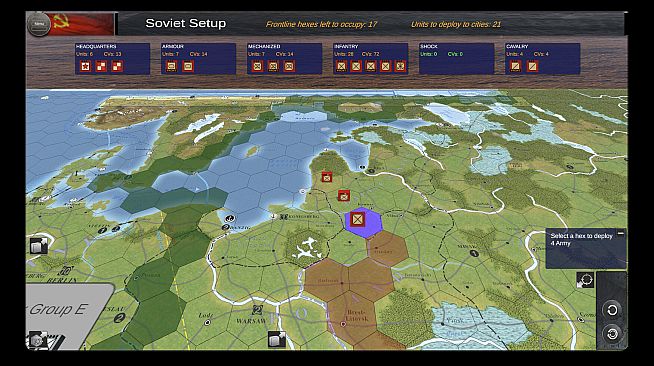Click the MECHANIZED heading
The image size is (654, 366).
tap(264, 46)
